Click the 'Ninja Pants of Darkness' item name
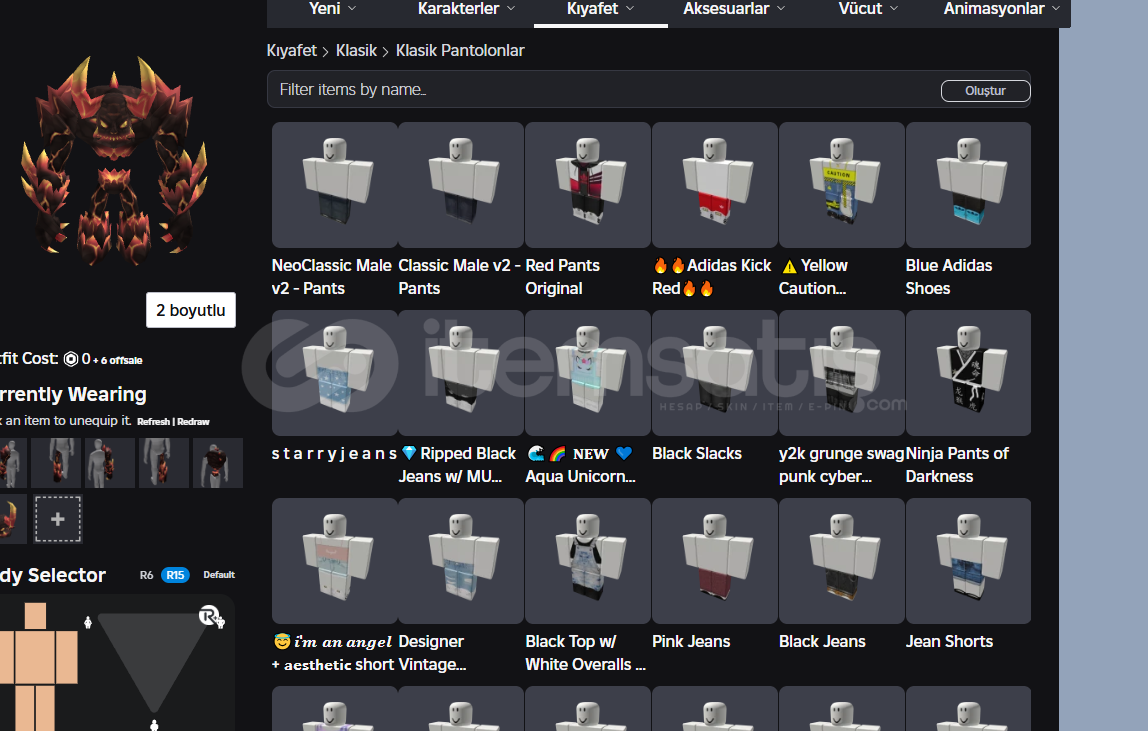This screenshot has height=731, width=1148. (x=957, y=464)
